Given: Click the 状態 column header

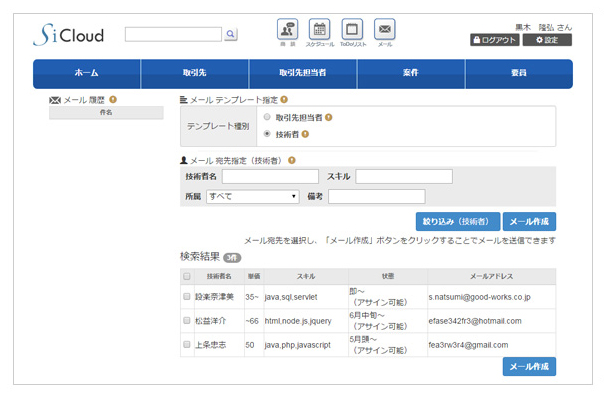Looking at the screenshot, I should [388, 276].
